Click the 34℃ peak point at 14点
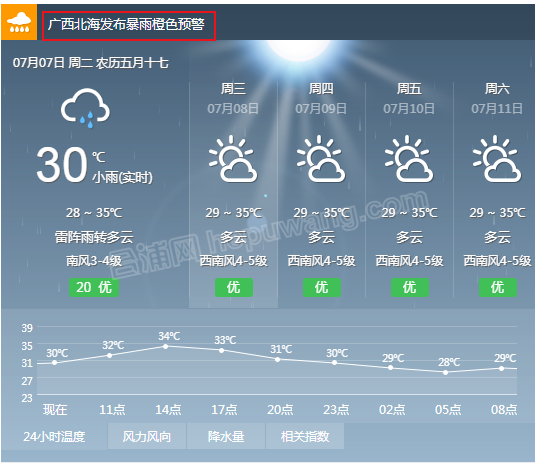Viewport: 535px width, 463px height. coord(165,347)
